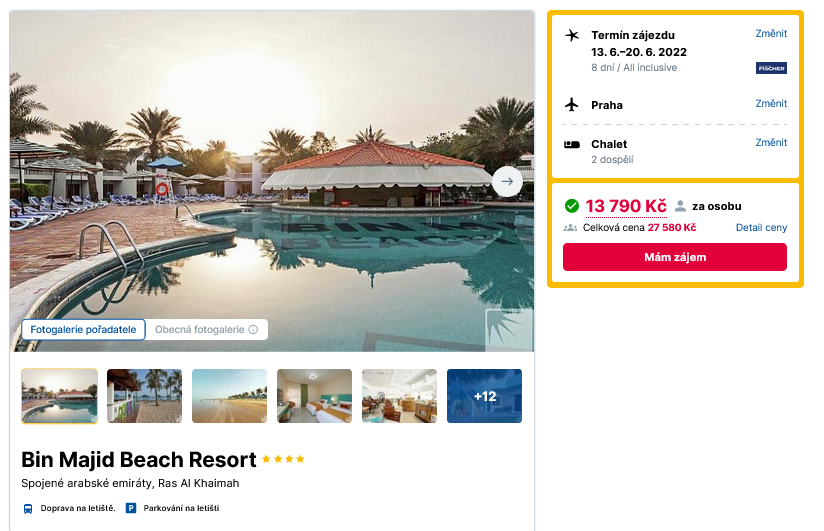Click the green availability checkmark icon
Image resolution: width=824 pixels, height=531 pixels.
(x=572, y=206)
